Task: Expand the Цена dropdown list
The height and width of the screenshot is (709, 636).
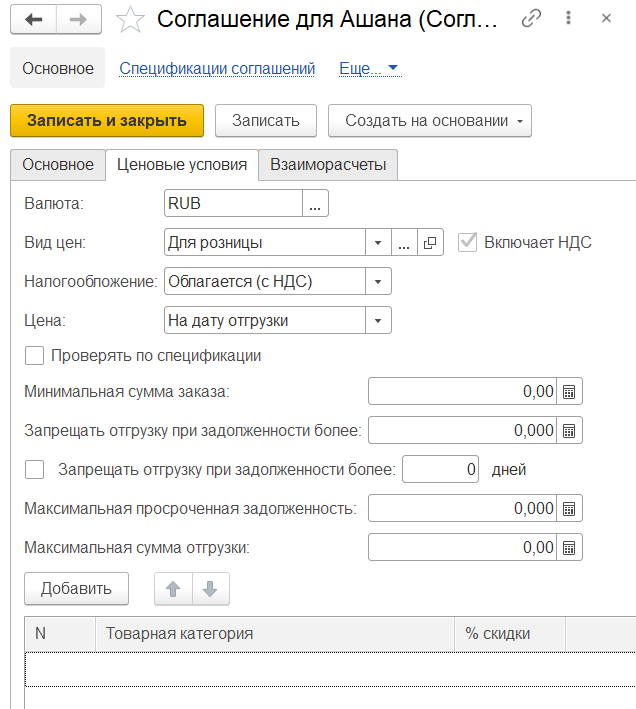Action: pyautogui.click(x=378, y=321)
